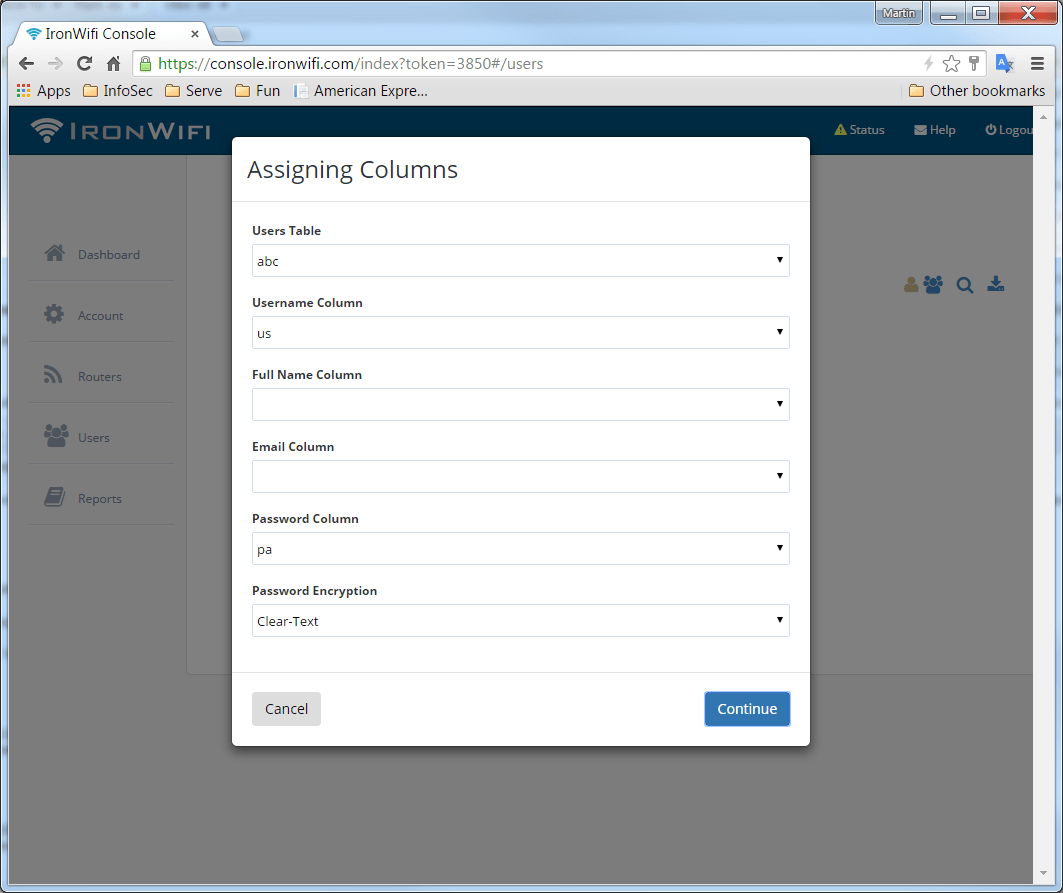Bookmark the page with the star icon
Viewport: 1063px width, 893px height.
pos(951,64)
